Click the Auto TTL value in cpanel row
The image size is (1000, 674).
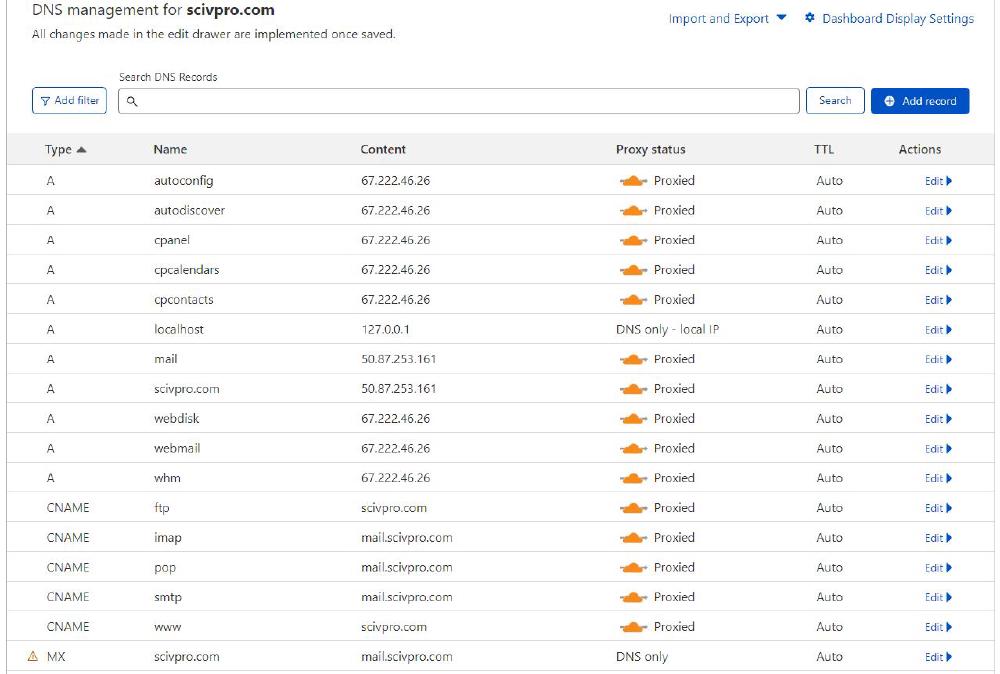829,240
